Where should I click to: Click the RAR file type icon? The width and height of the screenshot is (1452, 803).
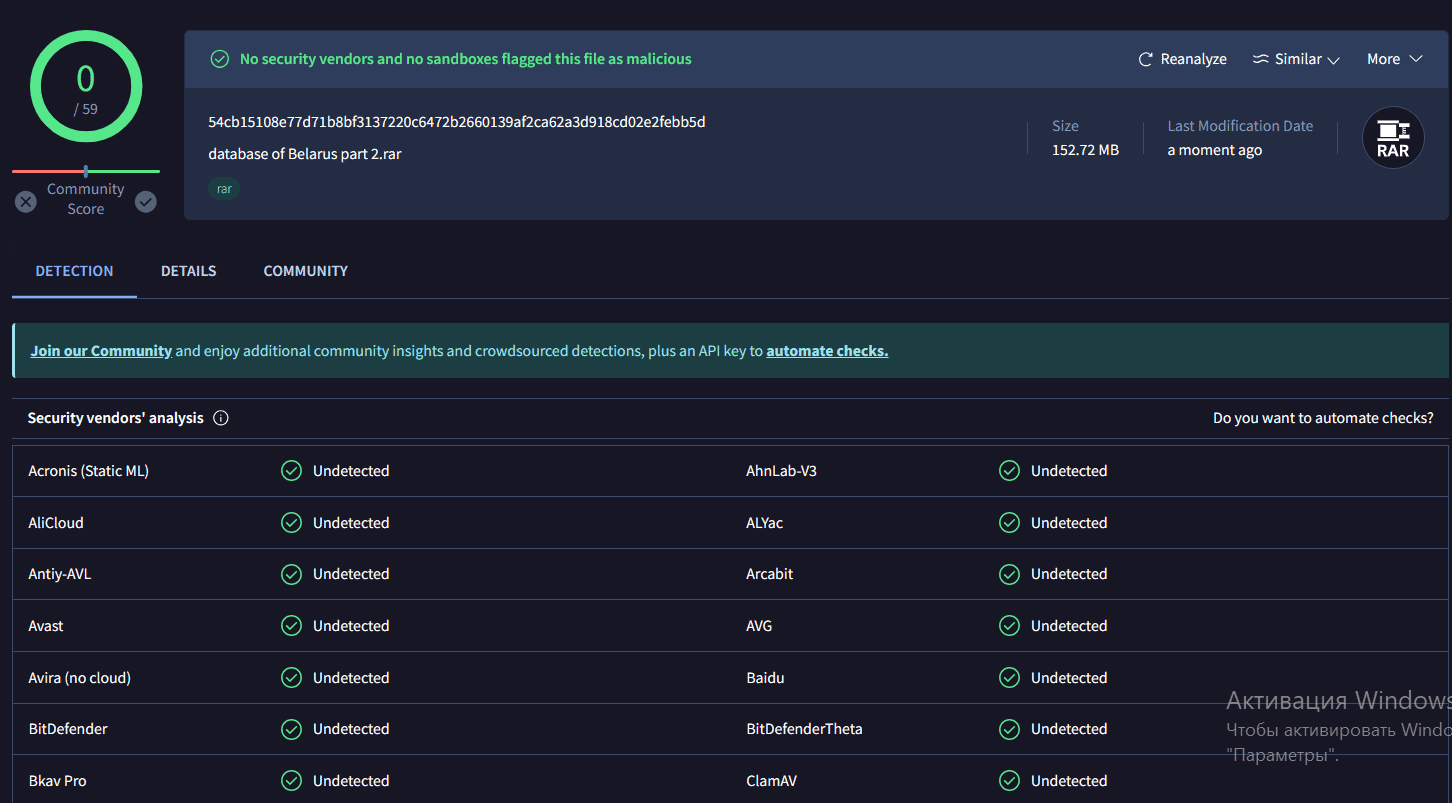click(x=1393, y=138)
